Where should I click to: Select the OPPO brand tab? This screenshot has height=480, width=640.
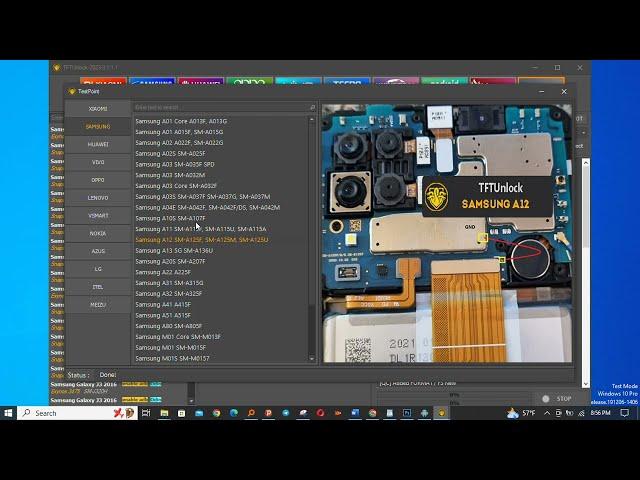point(98,180)
